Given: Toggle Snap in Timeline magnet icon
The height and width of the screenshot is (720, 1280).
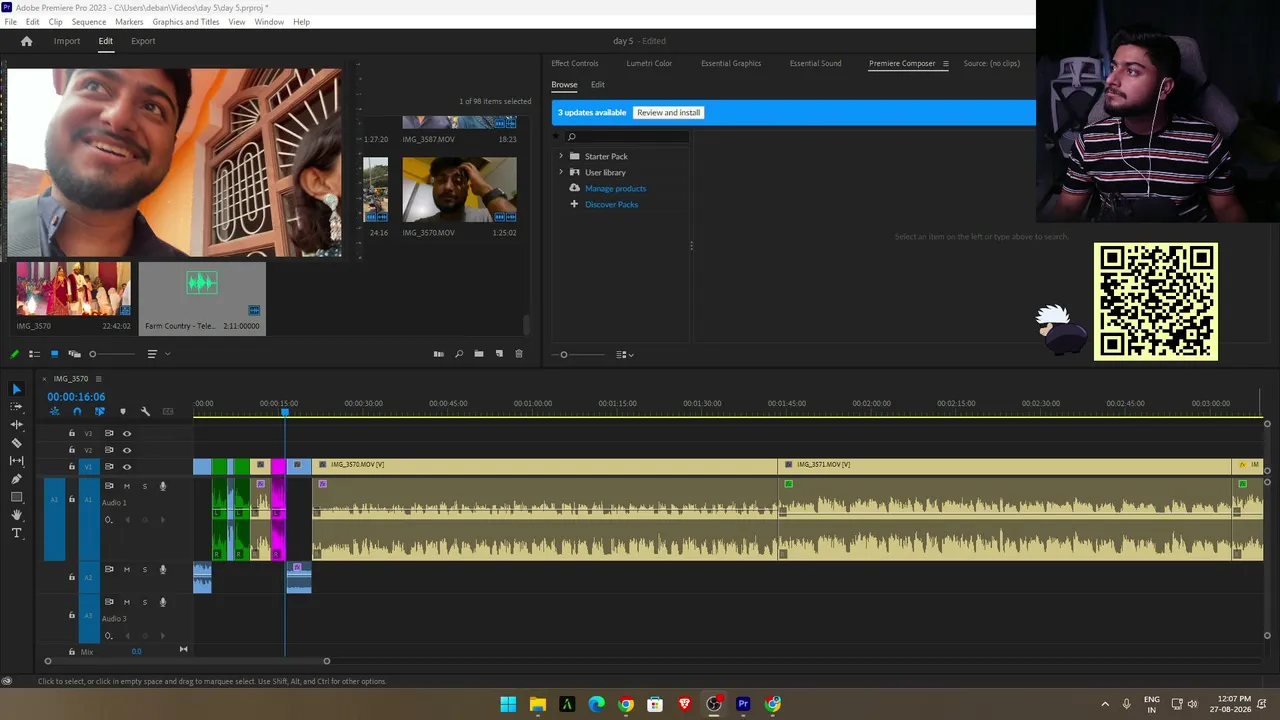Looking at the screenshot, I should [77, 411].
